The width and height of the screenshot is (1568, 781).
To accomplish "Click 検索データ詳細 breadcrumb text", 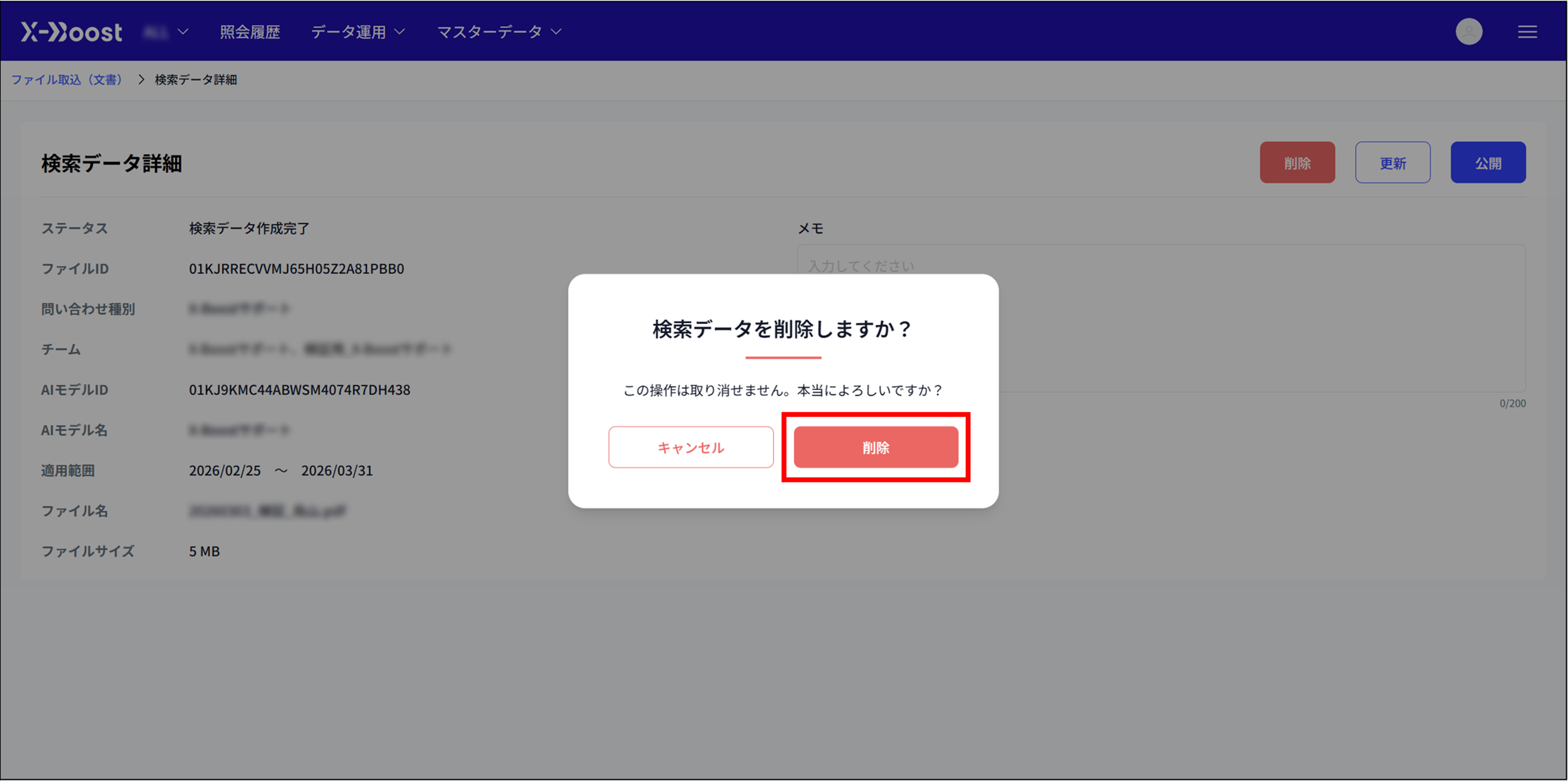I will coord(196,80).
